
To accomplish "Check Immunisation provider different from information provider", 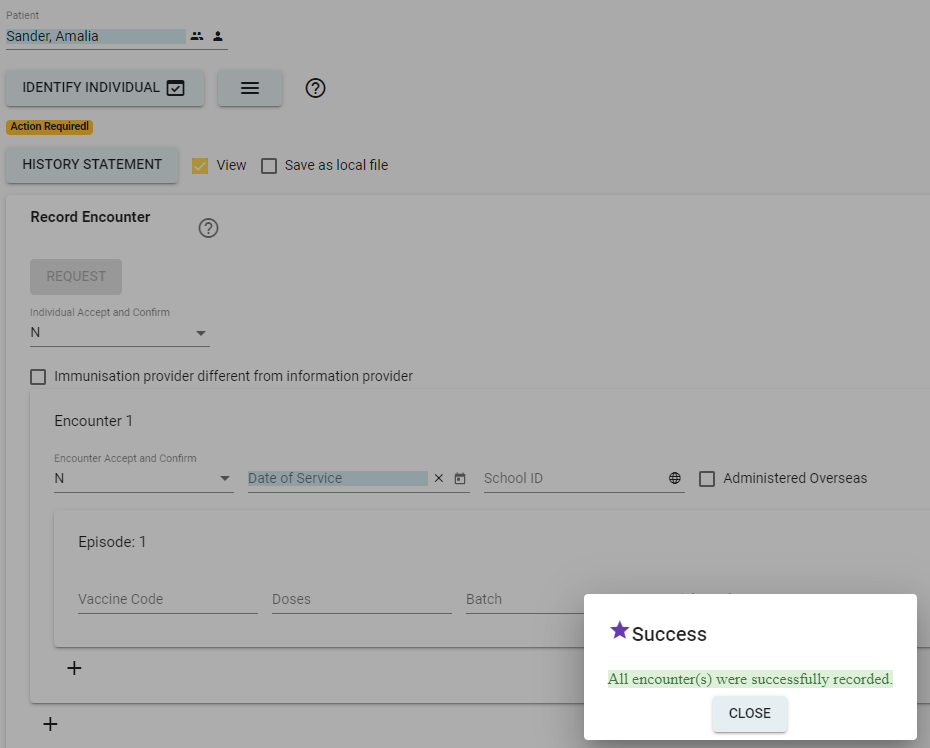I will 38,377.
